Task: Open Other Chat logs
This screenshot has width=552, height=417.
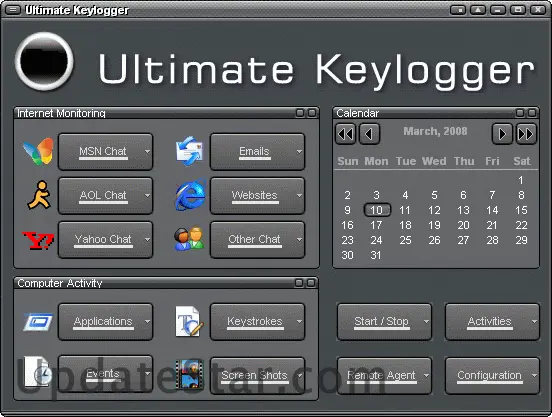Action: (x=257, y=240)
